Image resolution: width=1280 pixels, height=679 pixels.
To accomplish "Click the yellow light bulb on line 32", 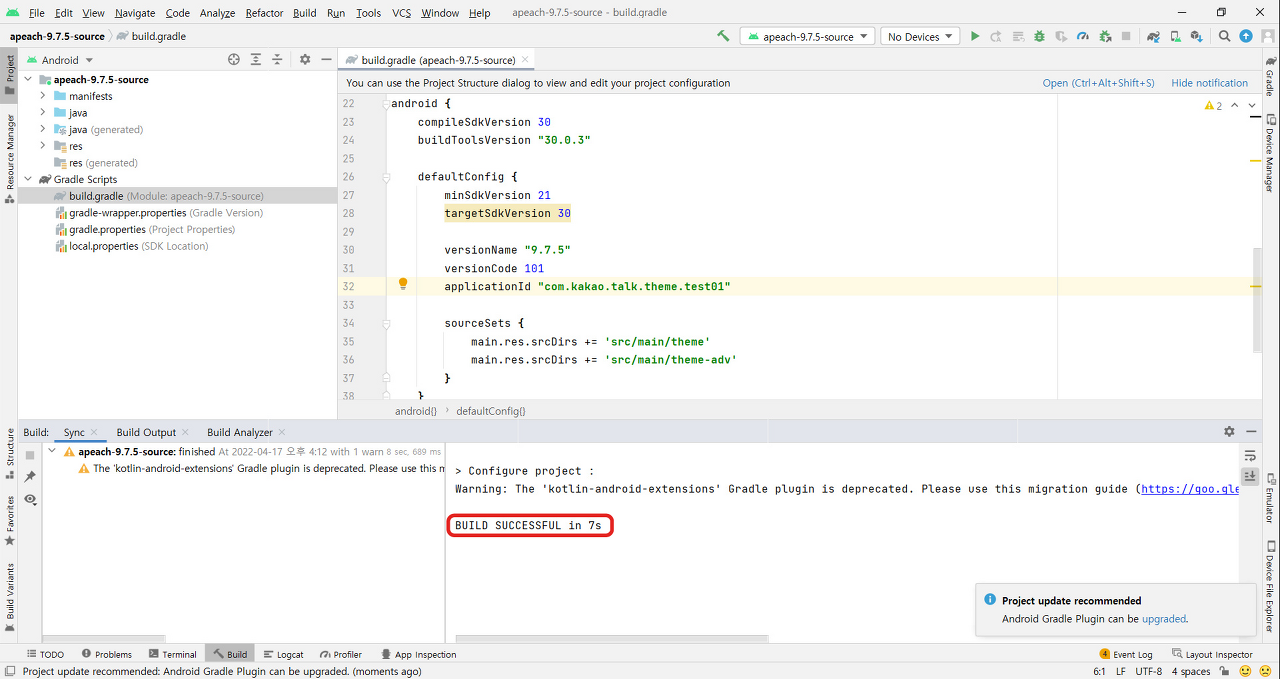I will point(403,285).
